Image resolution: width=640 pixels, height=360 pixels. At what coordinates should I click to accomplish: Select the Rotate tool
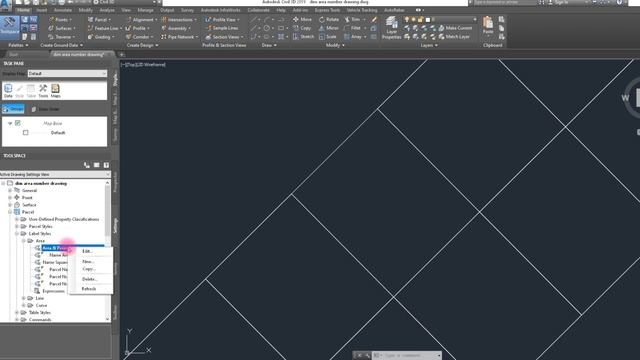[329, 20]
